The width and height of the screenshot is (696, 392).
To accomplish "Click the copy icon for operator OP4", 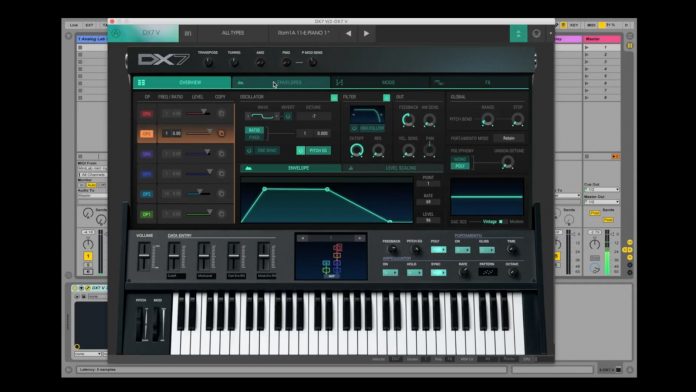I will coord(221,154).
